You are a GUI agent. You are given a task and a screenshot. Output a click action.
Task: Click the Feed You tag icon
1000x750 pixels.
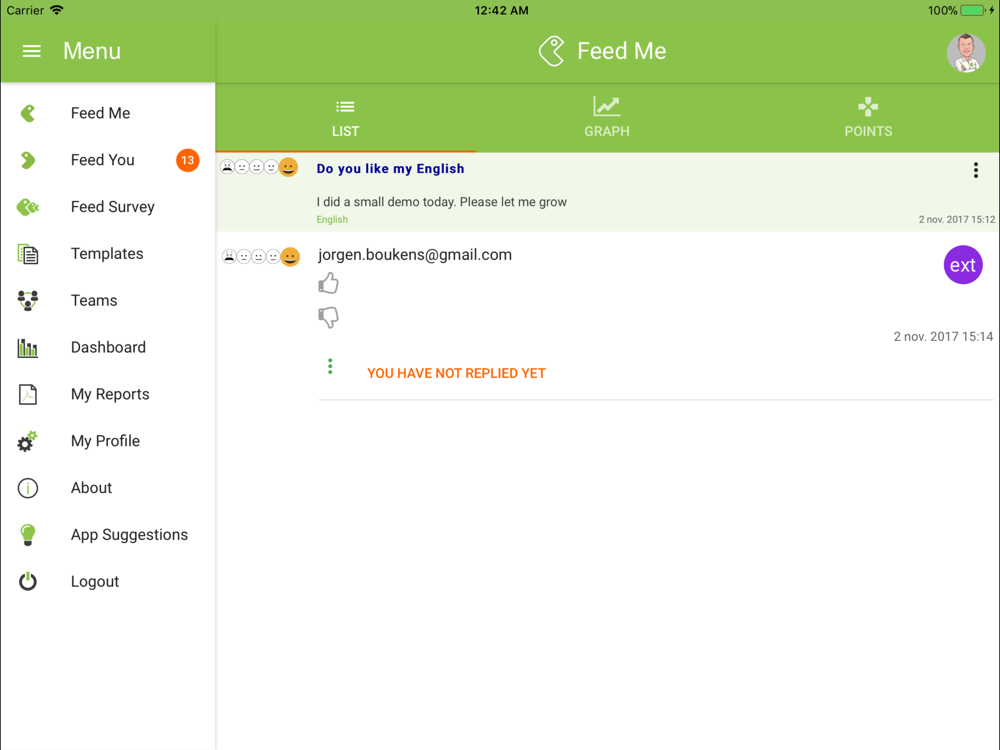[27, 160]
